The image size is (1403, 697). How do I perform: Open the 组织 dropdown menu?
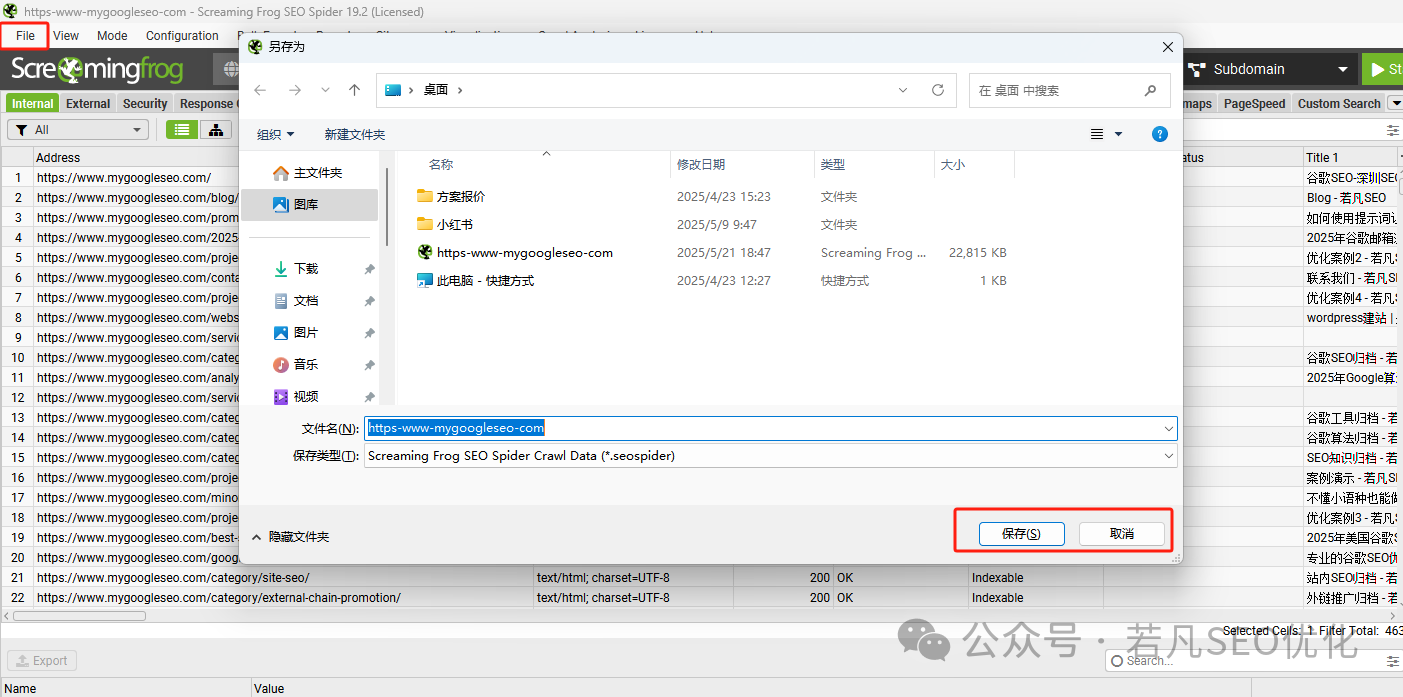pyautogui.click(x=276, y=134)
